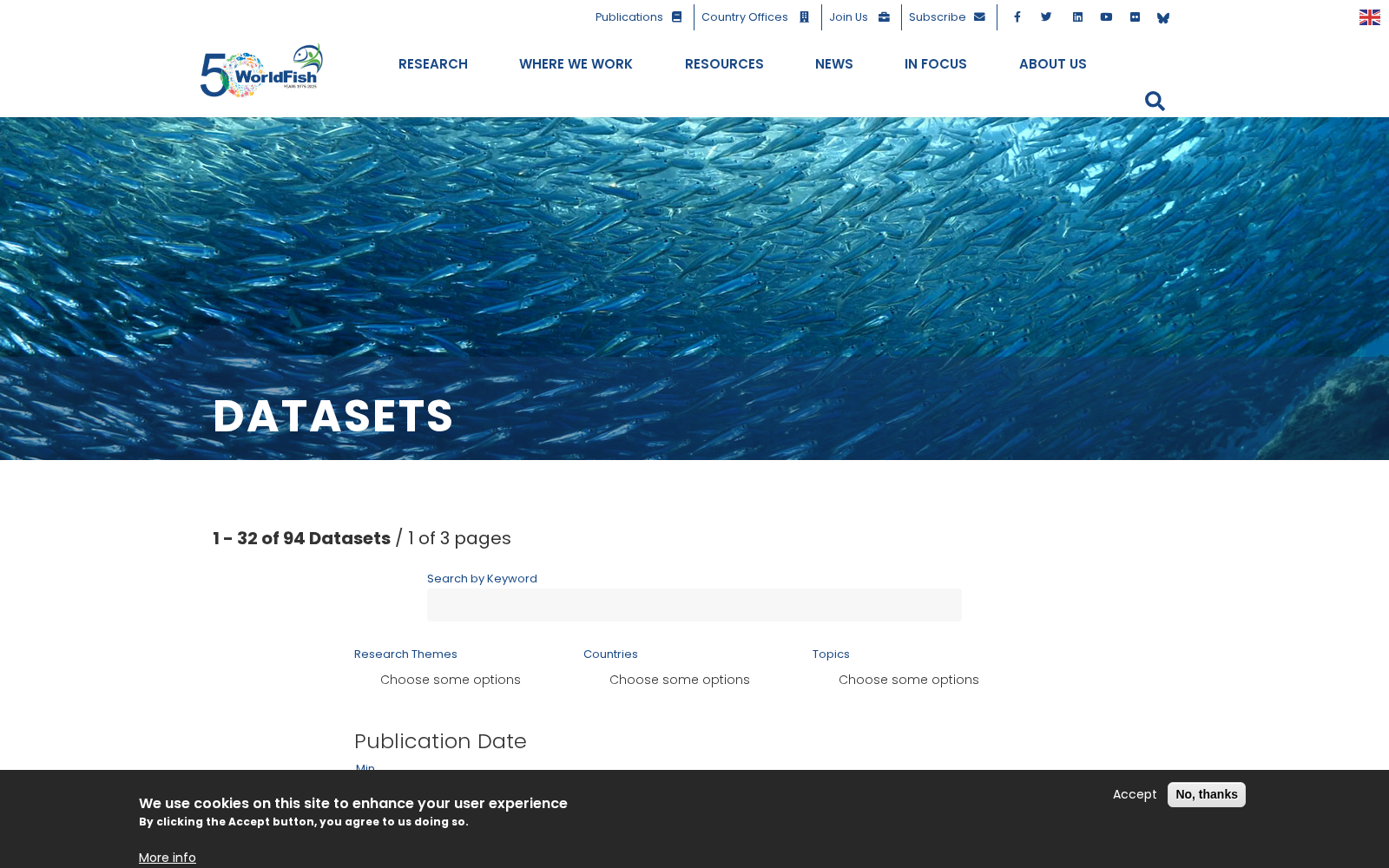Open the Topics options dropdown
This screenshot has height=868, width=1389.
(x=909, y=680)
